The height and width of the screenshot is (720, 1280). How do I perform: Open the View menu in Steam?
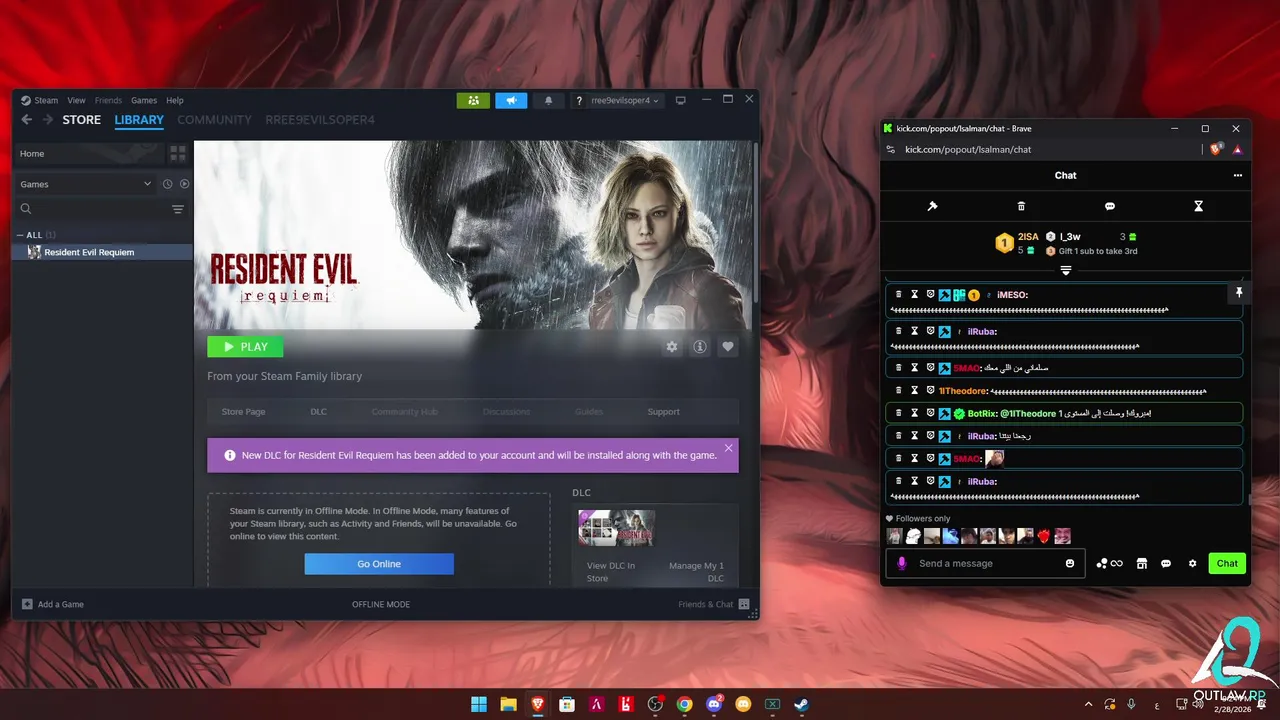click(76, 100)
